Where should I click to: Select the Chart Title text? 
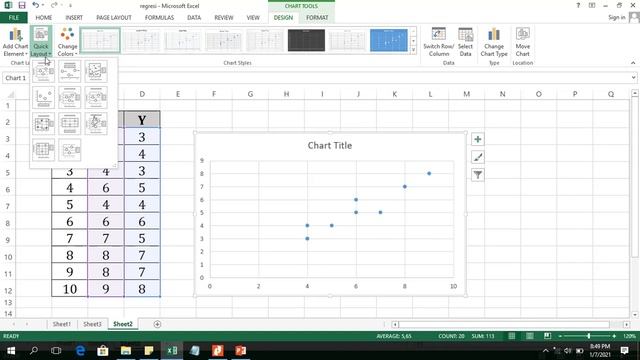(330, 145)
